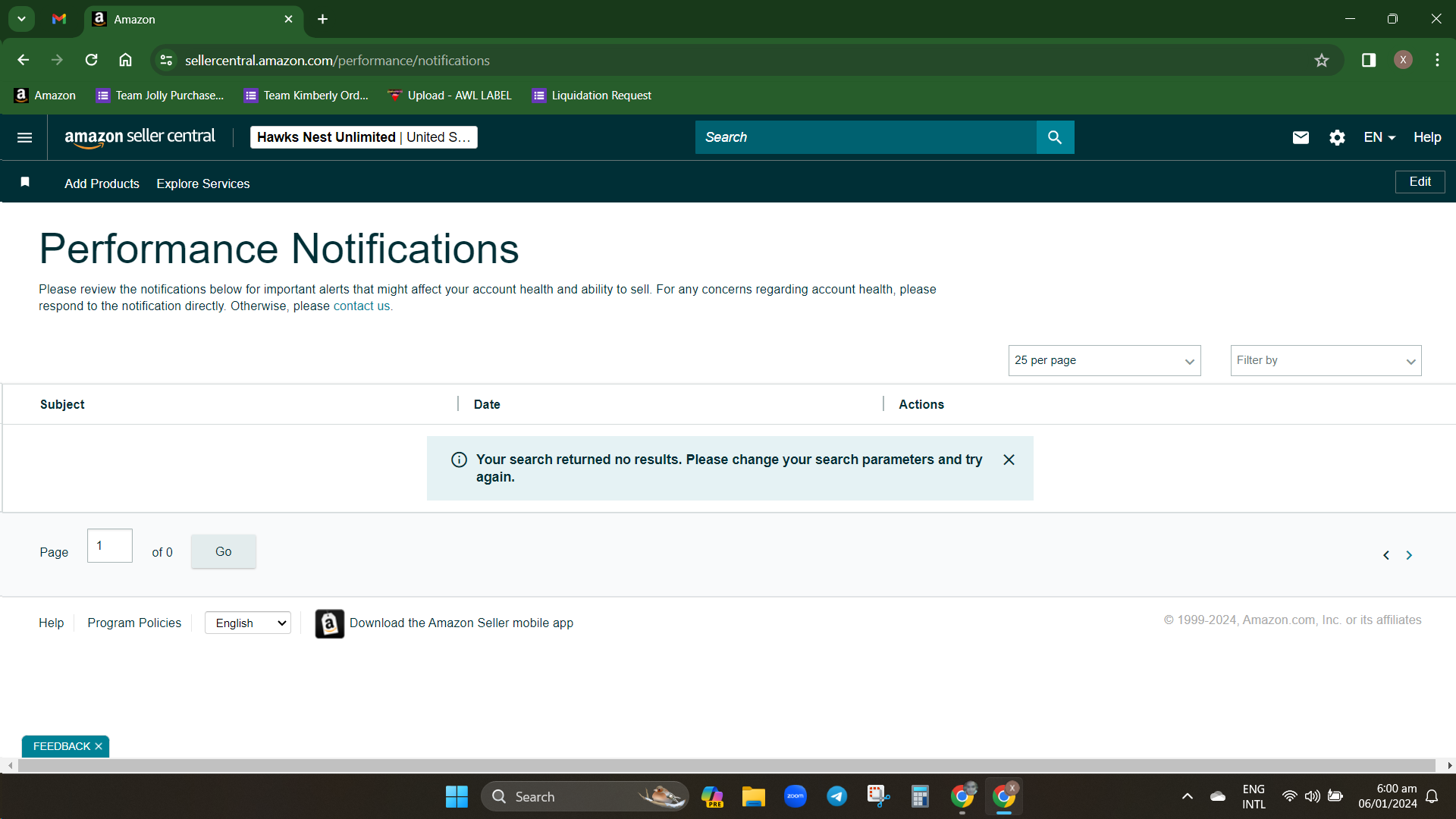Click the page number input field
Viewport: 1456px width, 819px height.
tap(110, 546)
